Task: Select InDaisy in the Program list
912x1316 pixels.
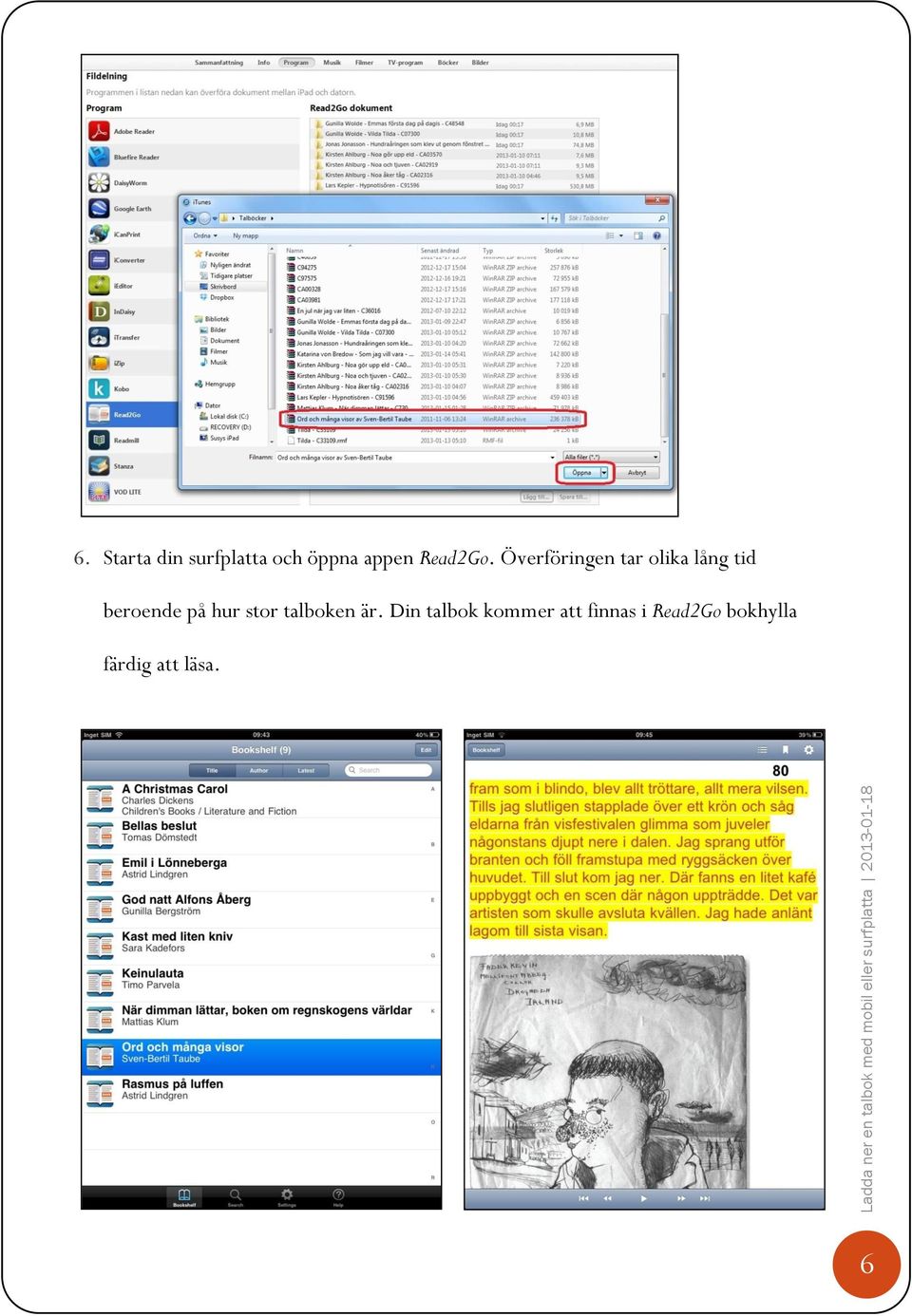Action: click(x=132, y=311)
